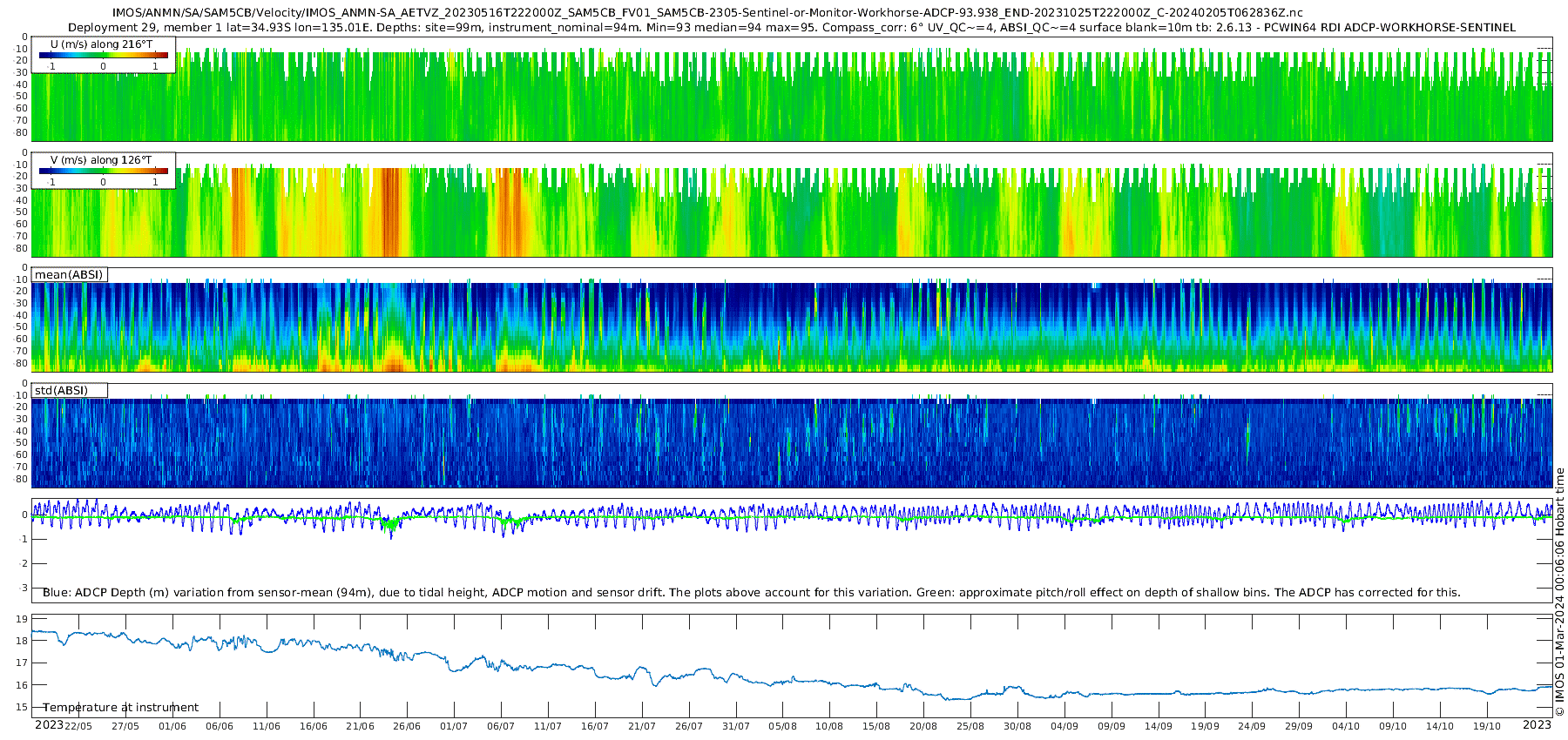Click the 'Blue: ADCP Depth (m) variation' description text
1568x740 pixels.
pos(752,593)
